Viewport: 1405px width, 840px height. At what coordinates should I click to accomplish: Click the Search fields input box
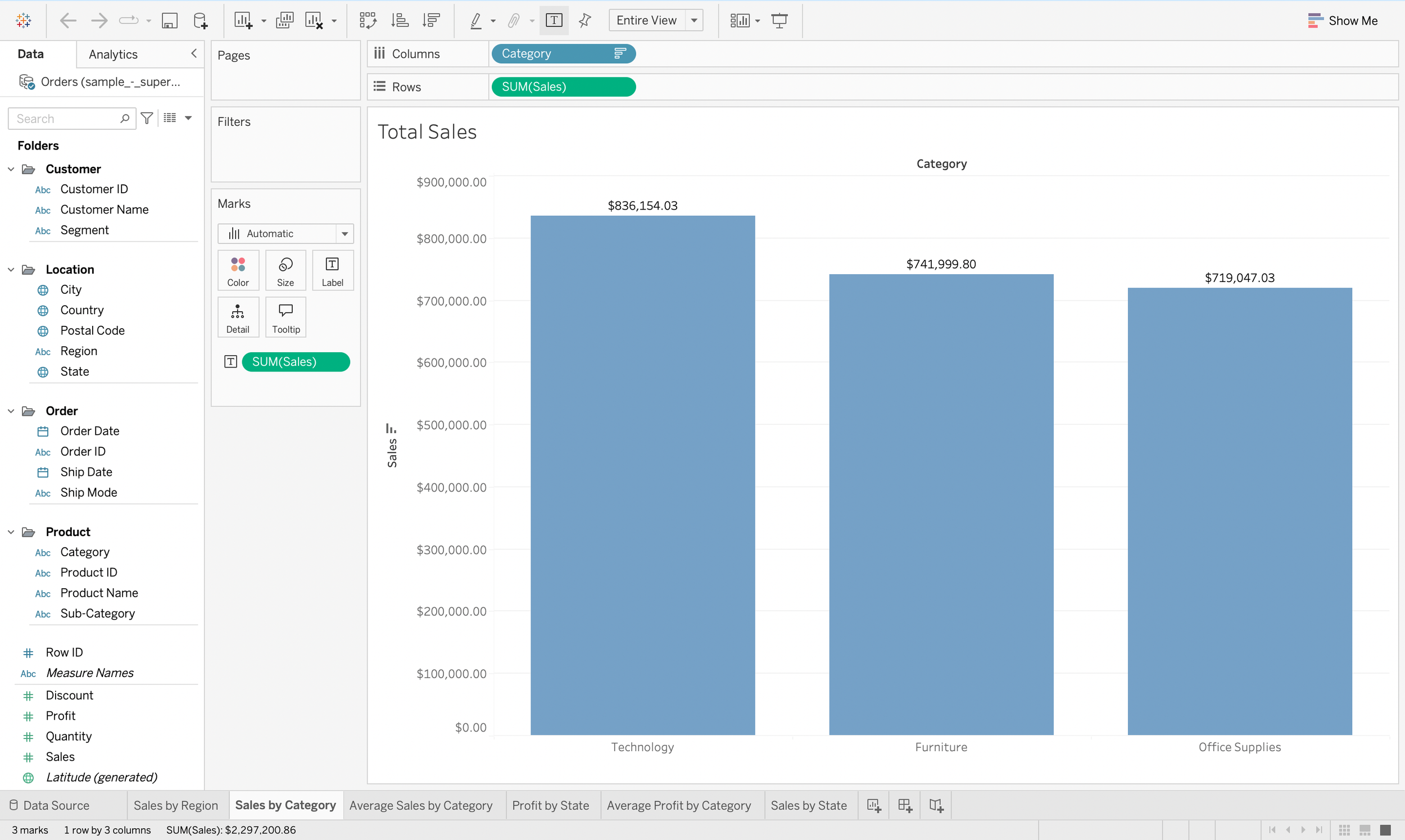[x=65, y=119]
